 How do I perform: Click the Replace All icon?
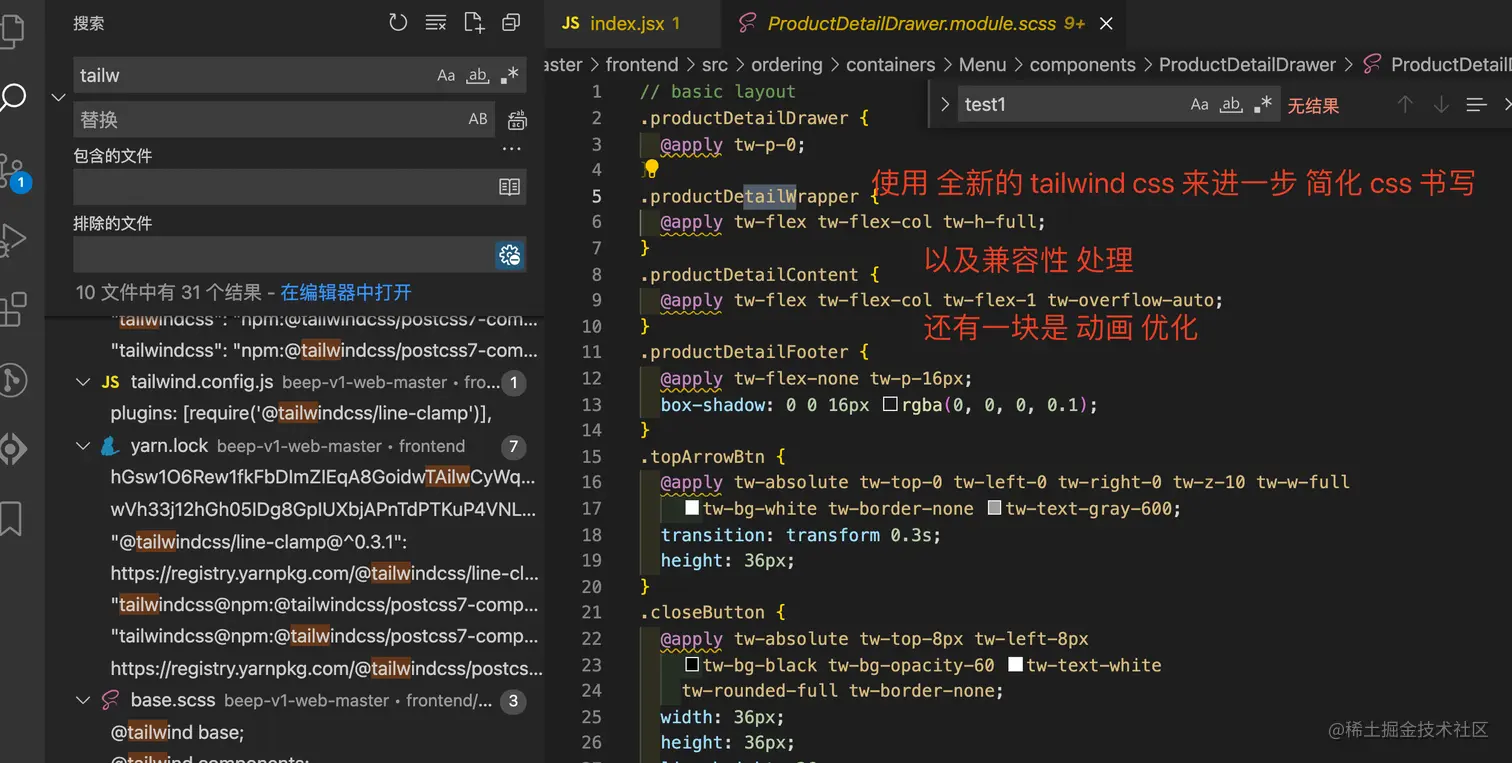[x=517, y=120]
